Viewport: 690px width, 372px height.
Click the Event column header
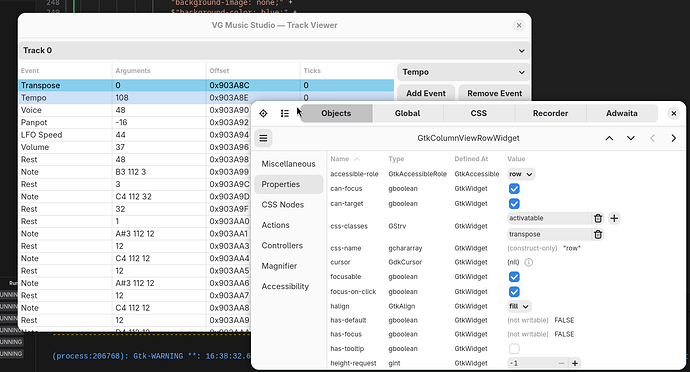pyautogui.click(x=65, y=71)
